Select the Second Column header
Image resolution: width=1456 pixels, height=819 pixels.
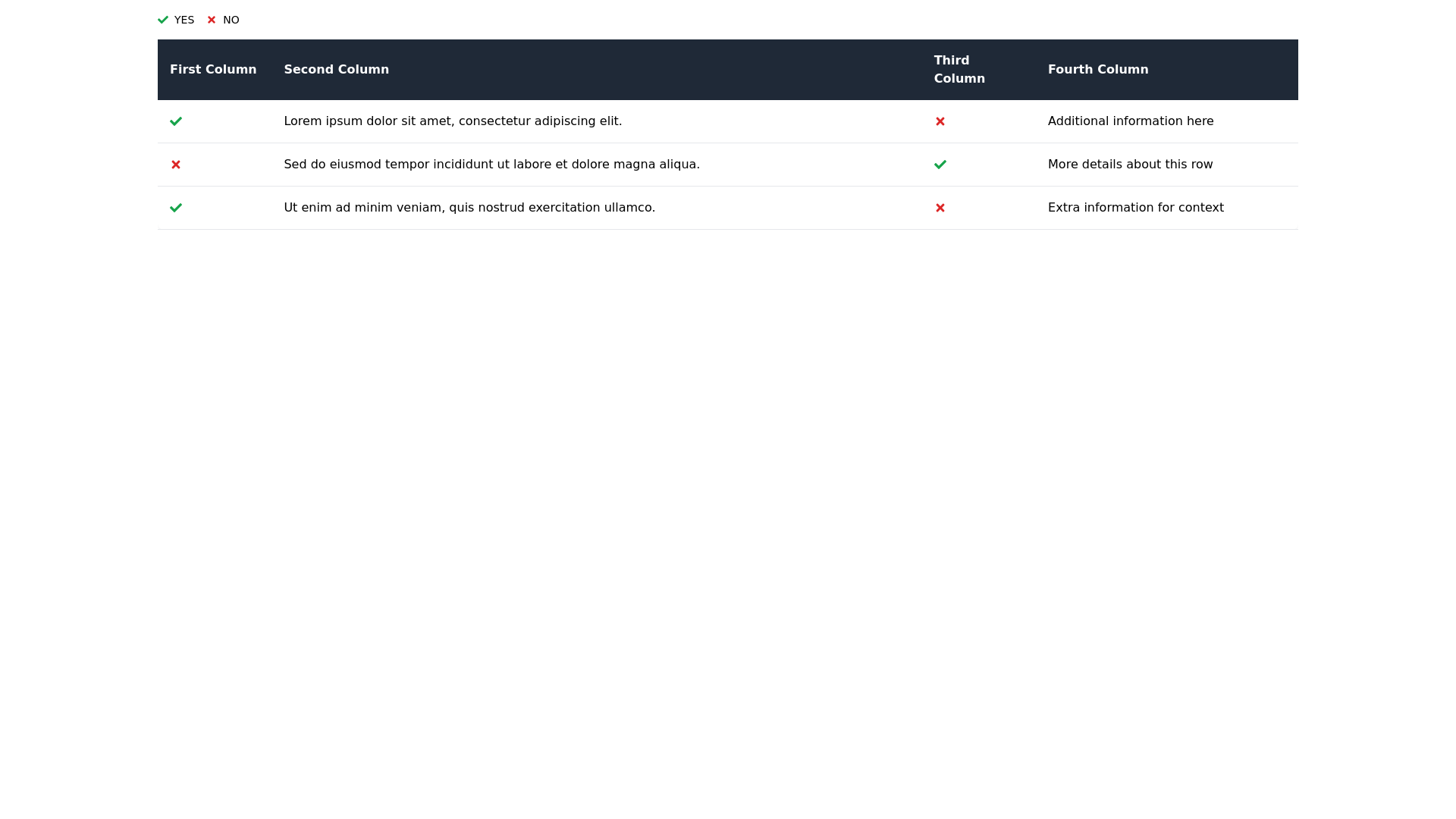336,69
